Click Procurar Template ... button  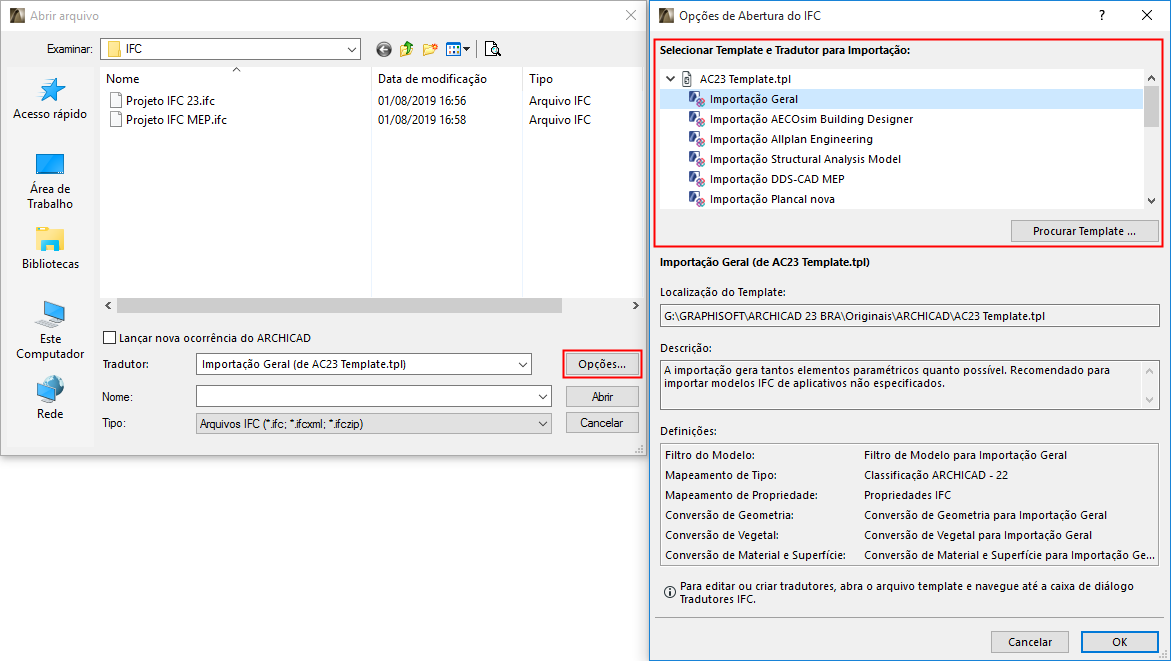[1084, 231]
